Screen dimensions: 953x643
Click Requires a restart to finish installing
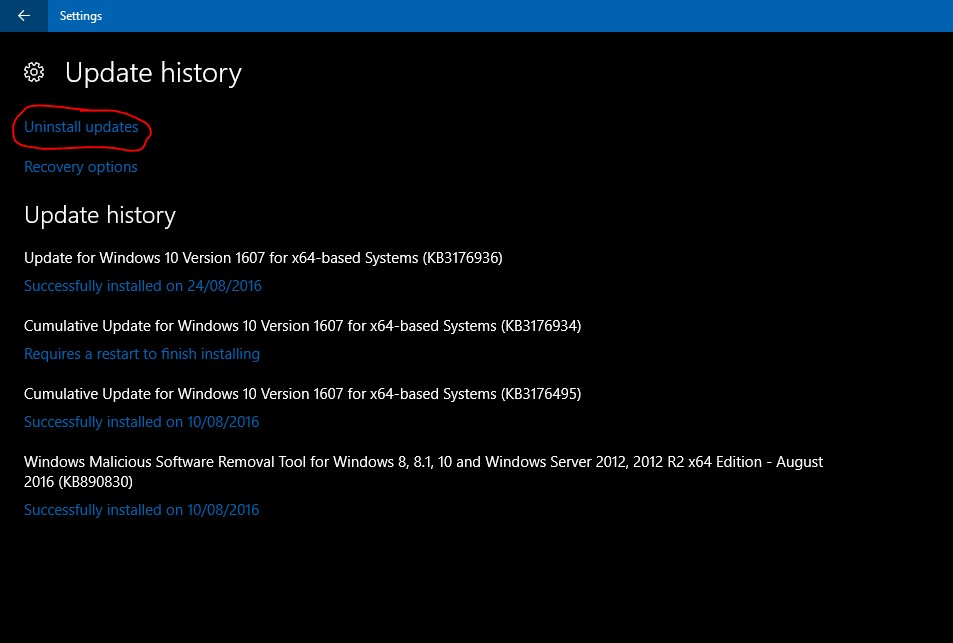[x=142, y=354]
